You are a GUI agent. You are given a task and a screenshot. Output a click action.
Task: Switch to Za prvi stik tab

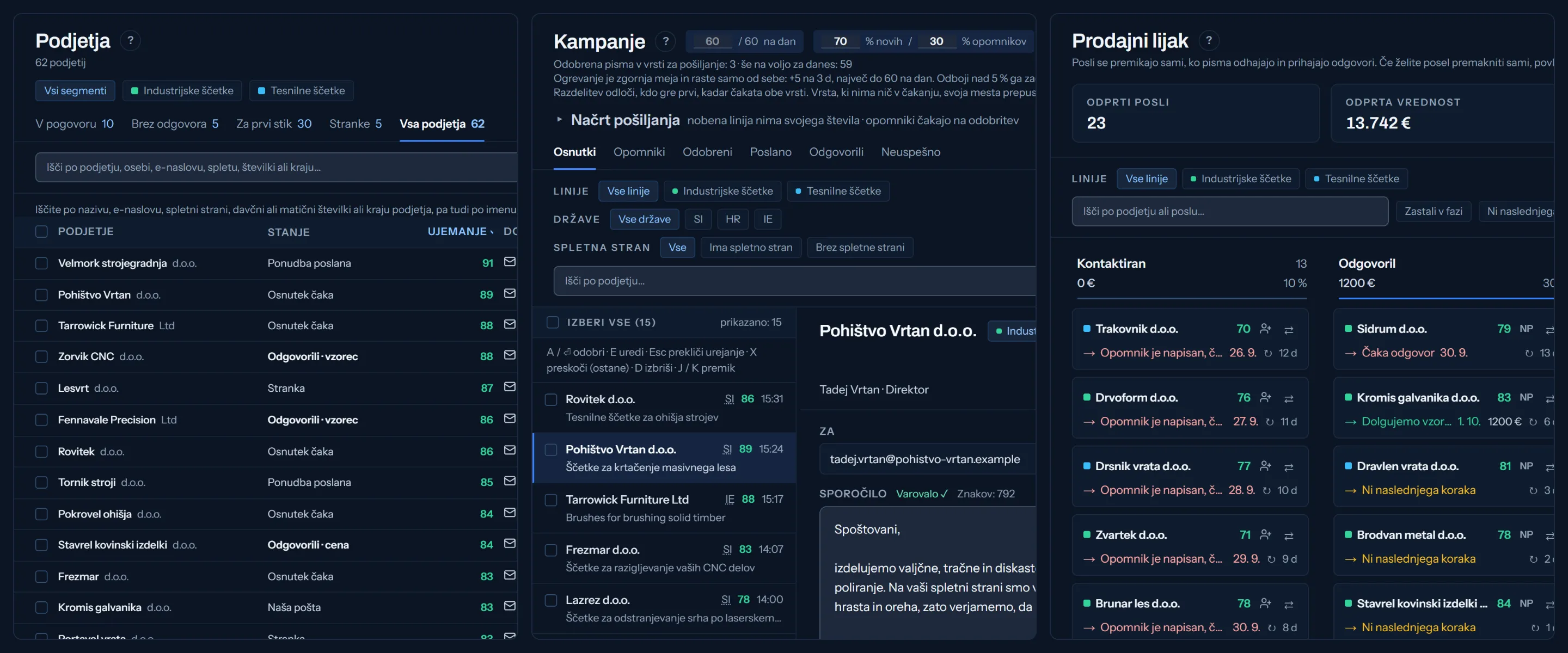[274, 124]
